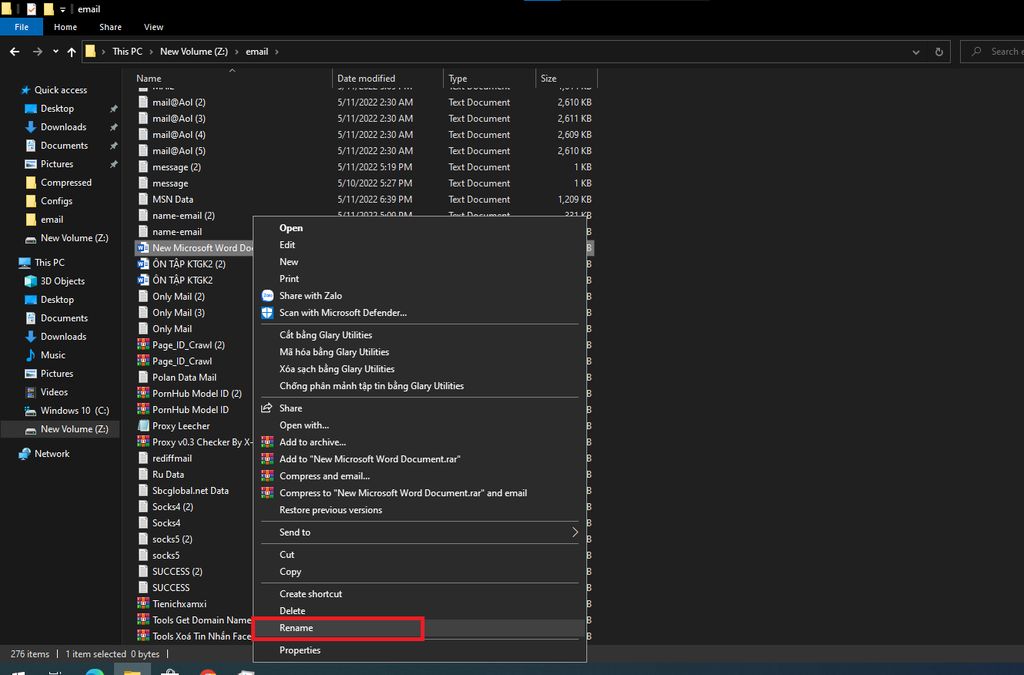
Task: Click New Volume (Z:) breadcrumb segment
Action: tap(194, 52)
